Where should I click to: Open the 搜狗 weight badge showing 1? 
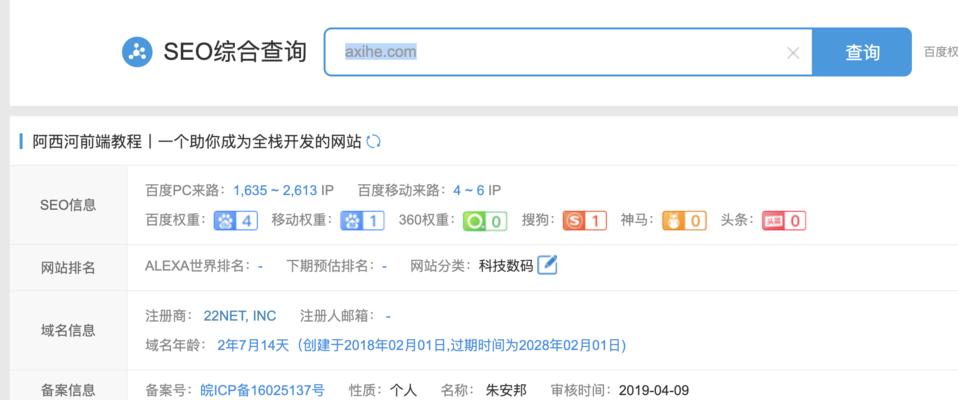pos(585,220)
